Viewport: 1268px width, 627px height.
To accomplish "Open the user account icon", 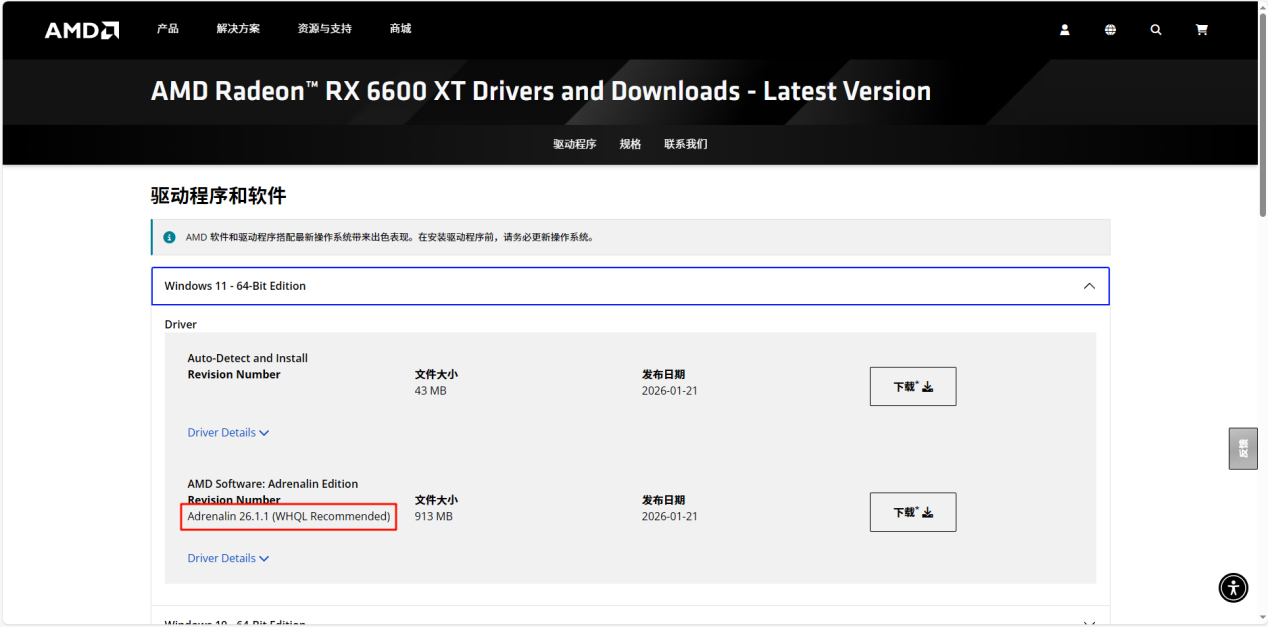I will point(1065,30).
